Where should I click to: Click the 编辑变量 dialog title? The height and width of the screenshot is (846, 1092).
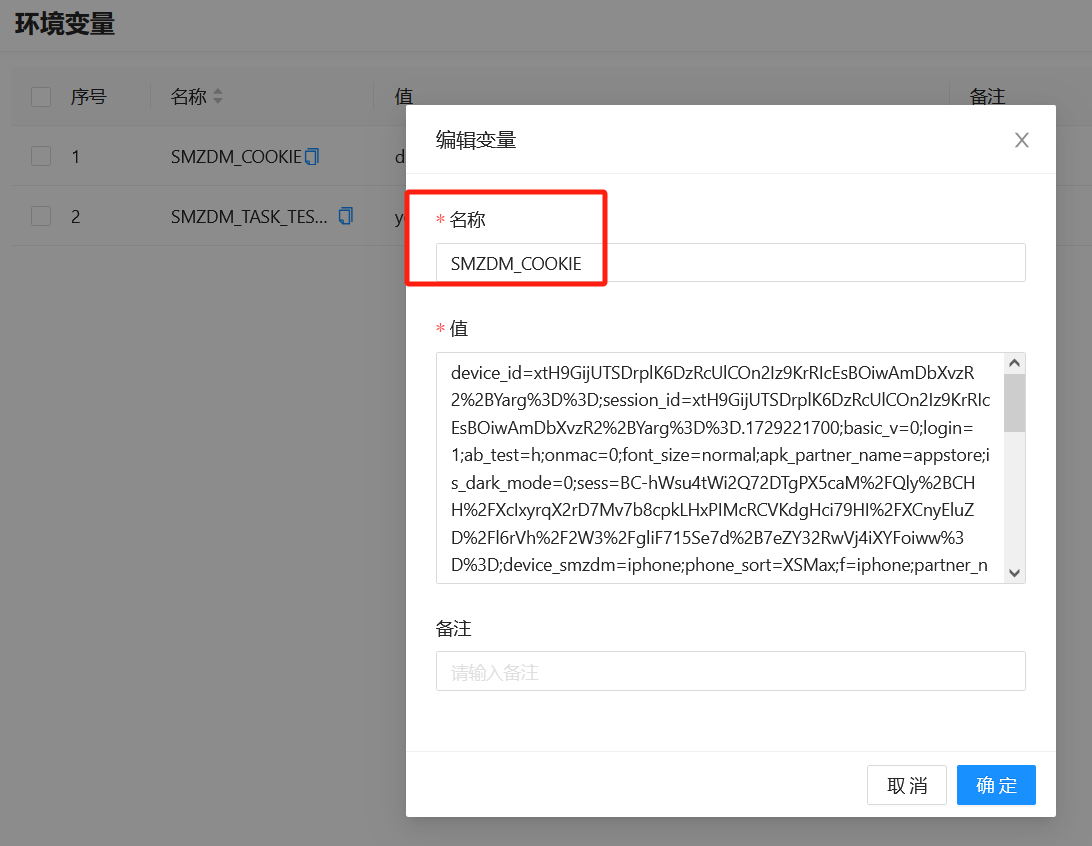476,140
